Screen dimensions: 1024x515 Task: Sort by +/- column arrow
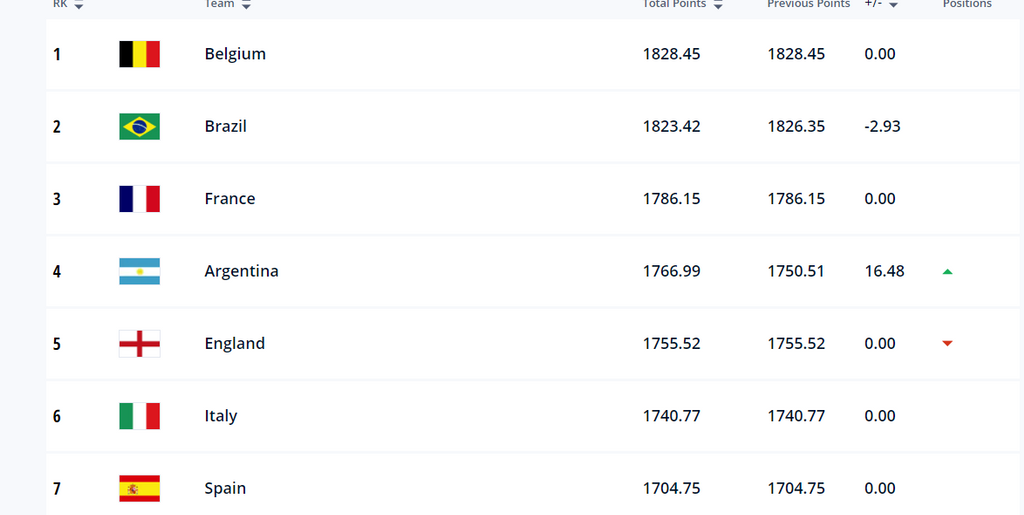point(894,5)
